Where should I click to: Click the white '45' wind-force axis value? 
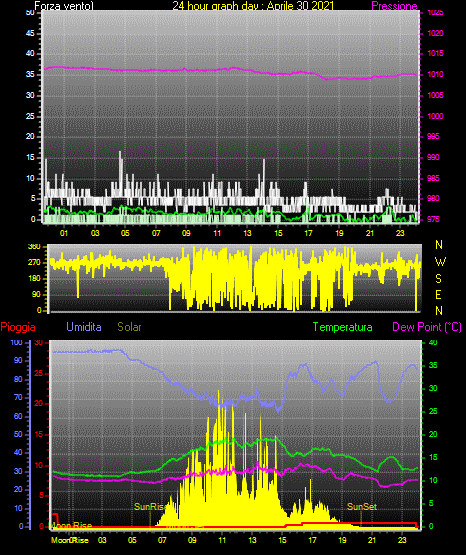tap(30, 33)
